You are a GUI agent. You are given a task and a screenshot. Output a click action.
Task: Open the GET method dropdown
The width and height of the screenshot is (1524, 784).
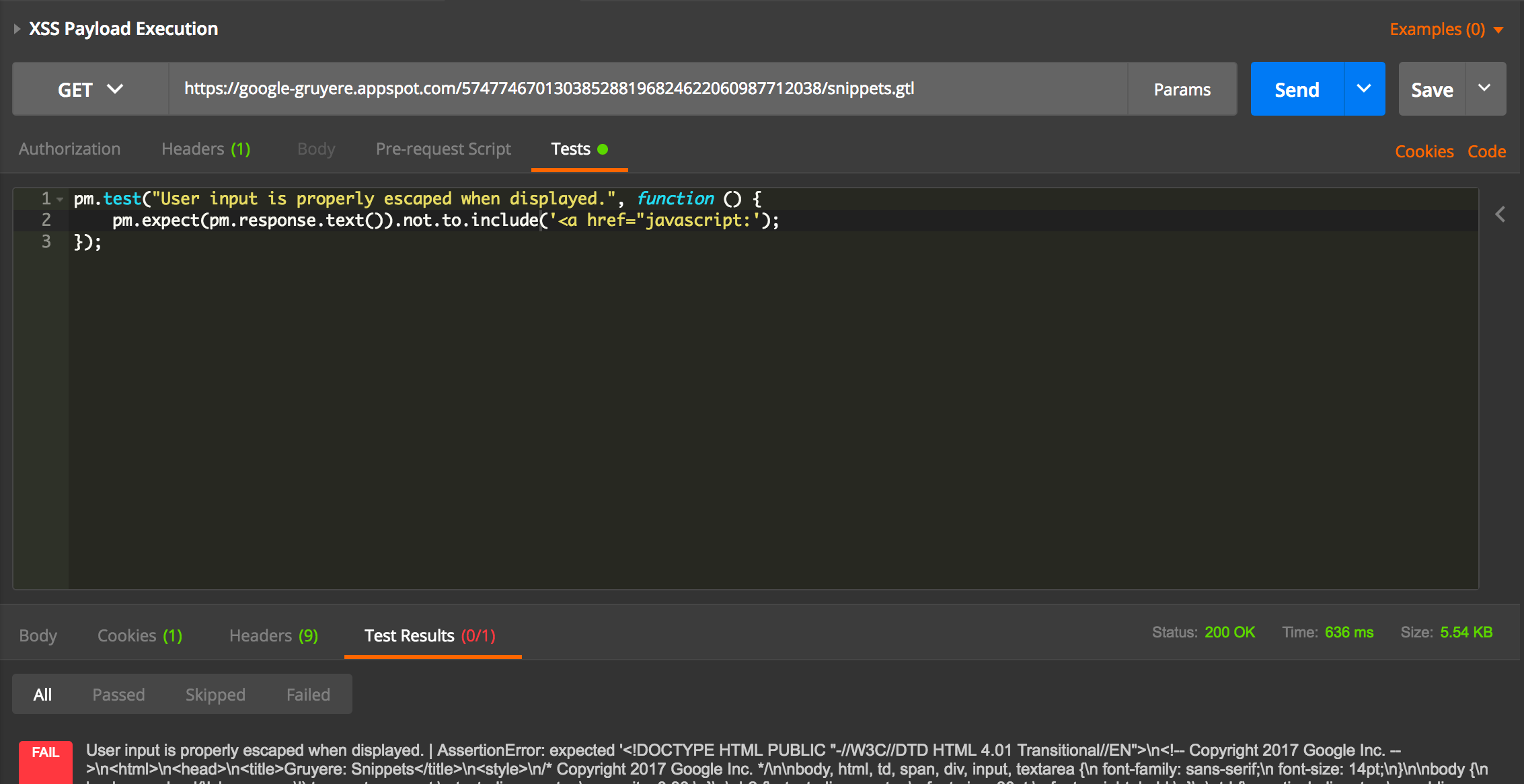click(90, 89)
